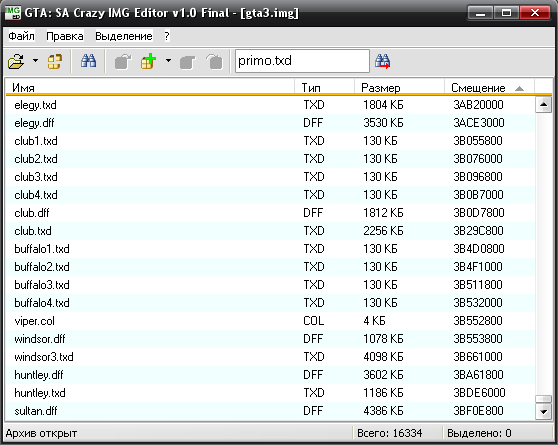Click the greyed replace file icon
This screenshot has width=558, height=445.
pos(188,62)
